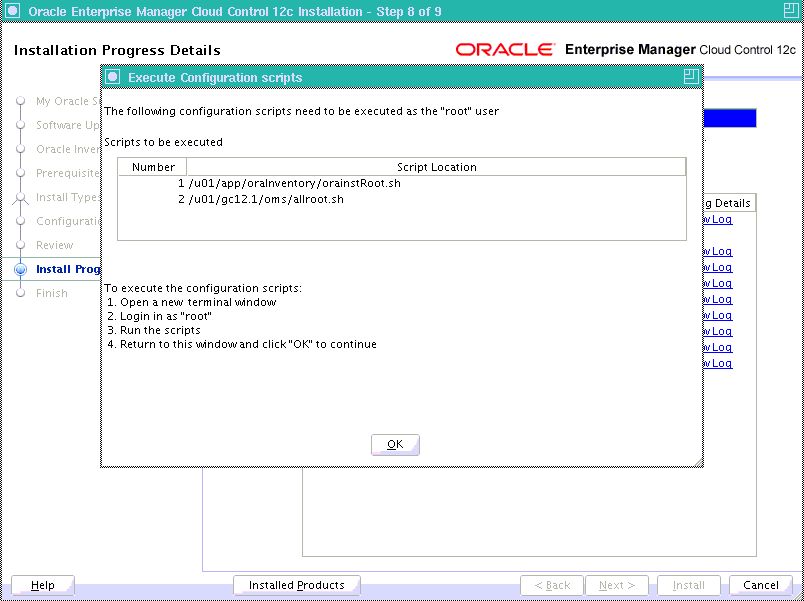Click the Back navigation button
Viewport: 804px width, 601px height.
click(x=552, y=585)
